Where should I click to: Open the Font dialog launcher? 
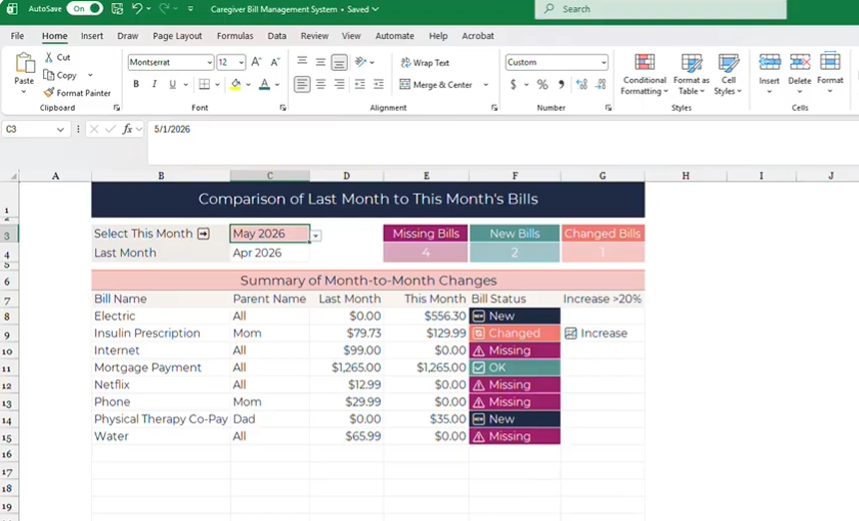[283, 108]
